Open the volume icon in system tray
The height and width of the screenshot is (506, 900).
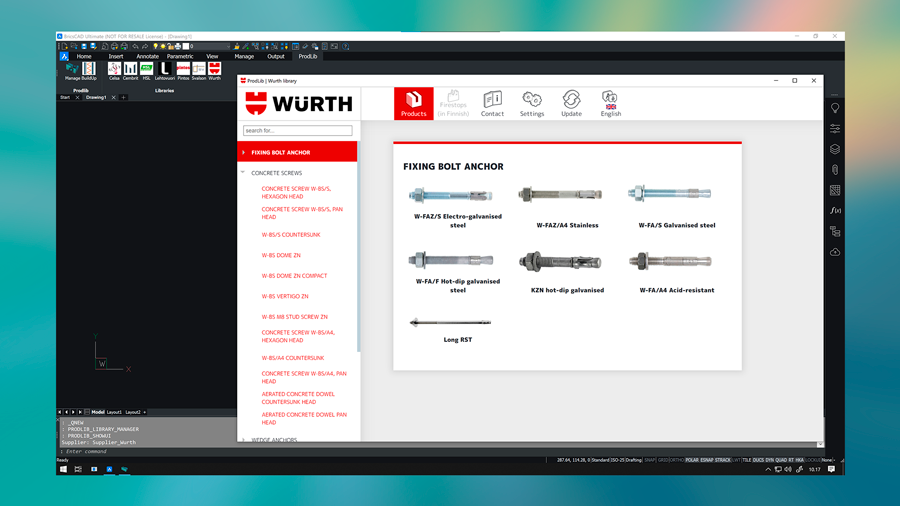(788, 469)
